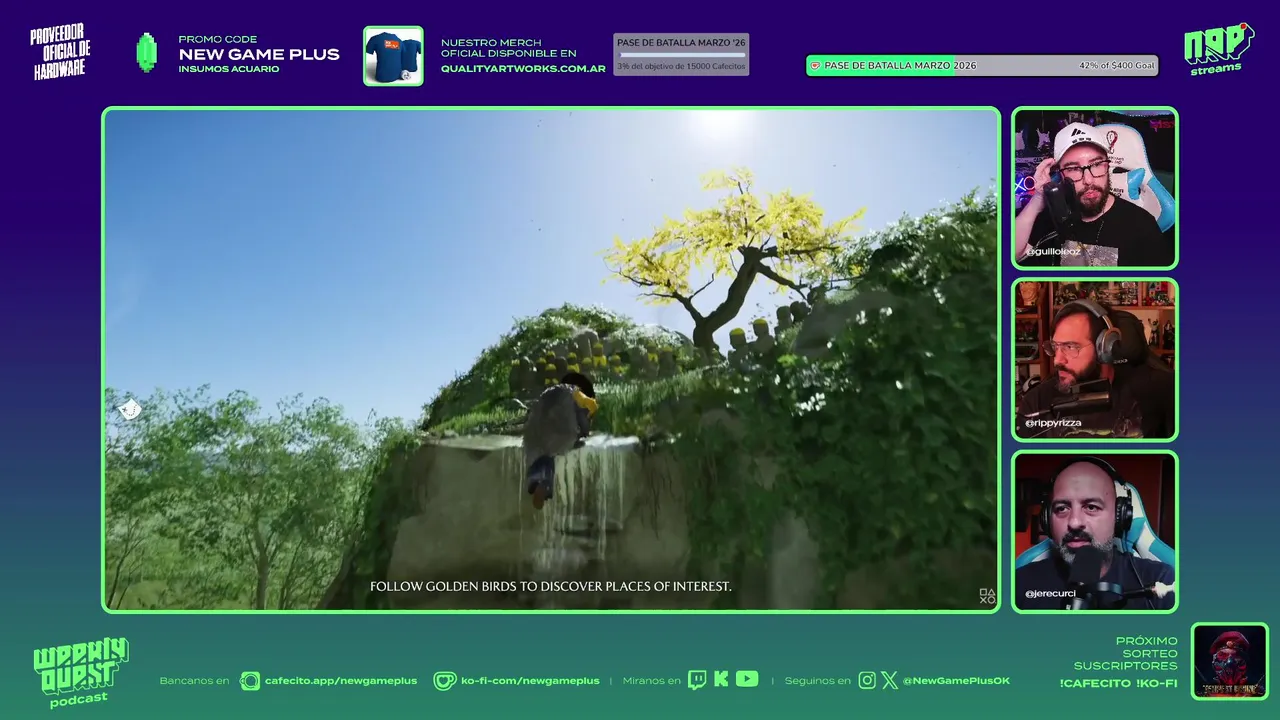
Task: Open the blue T-shirt merch thumbnail
Action: click(393, 56)
